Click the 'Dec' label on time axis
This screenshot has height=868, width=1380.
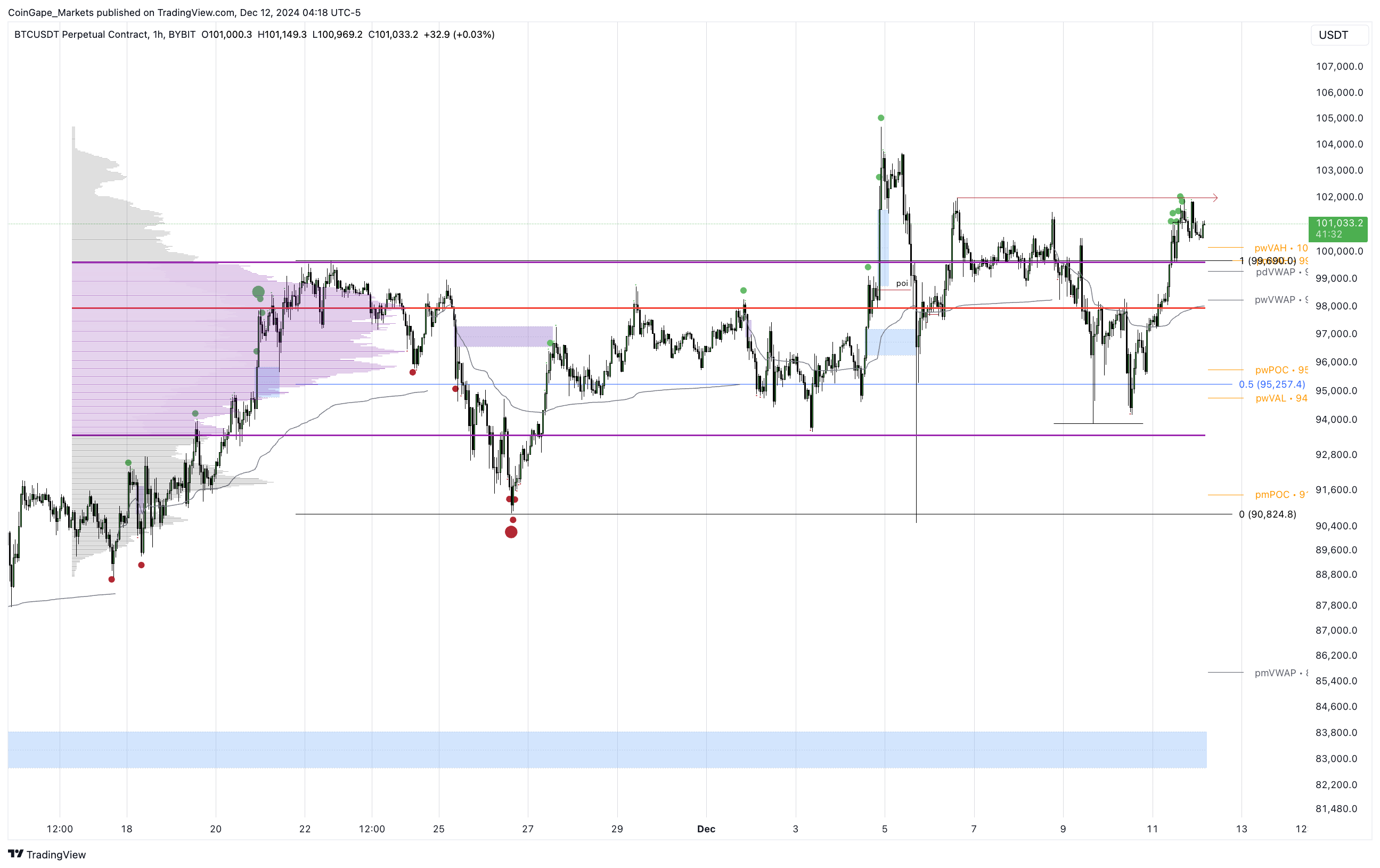706,829
